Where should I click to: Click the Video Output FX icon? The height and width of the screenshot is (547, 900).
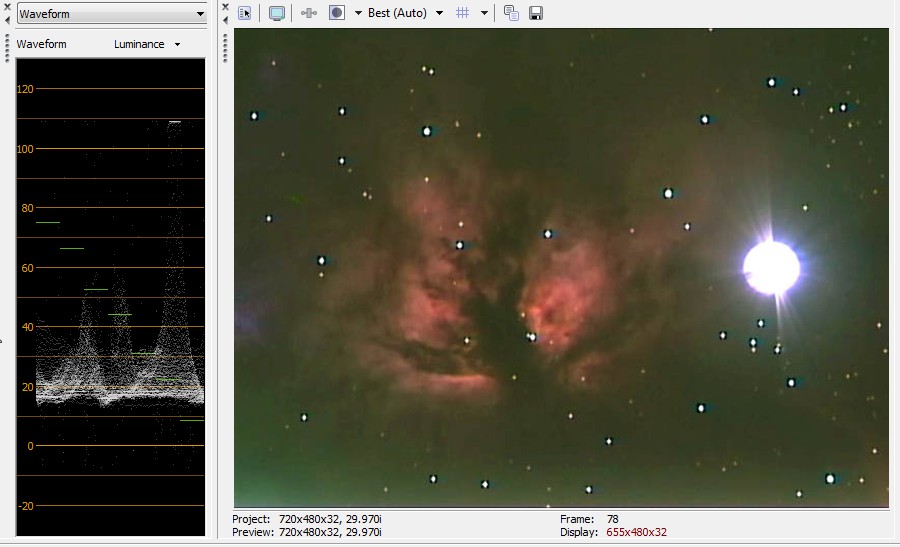coord(309,13)
